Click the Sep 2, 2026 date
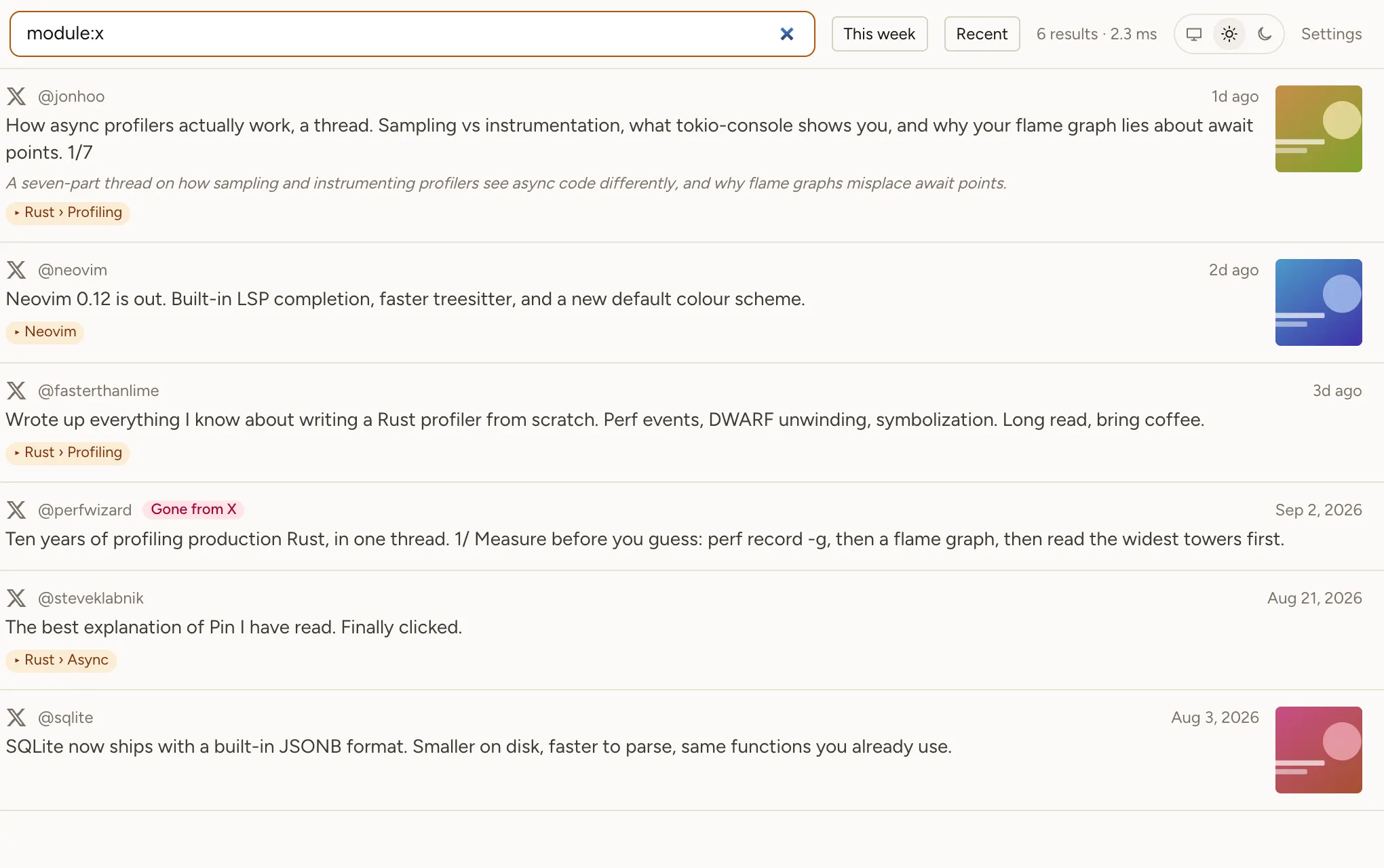 coord(1318,510)
